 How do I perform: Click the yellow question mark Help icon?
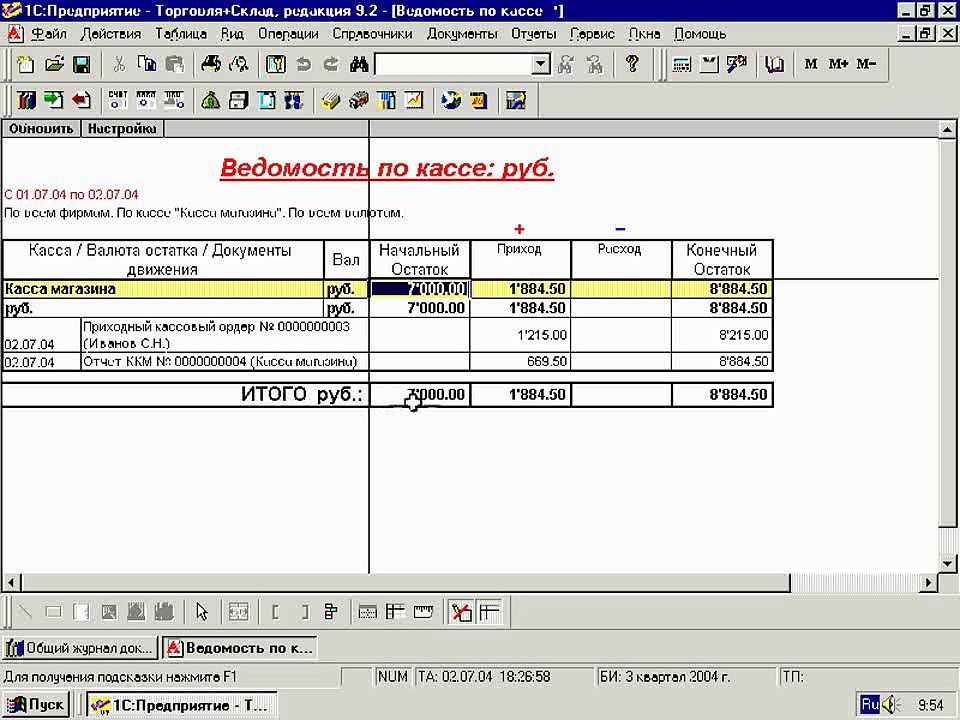632,64
